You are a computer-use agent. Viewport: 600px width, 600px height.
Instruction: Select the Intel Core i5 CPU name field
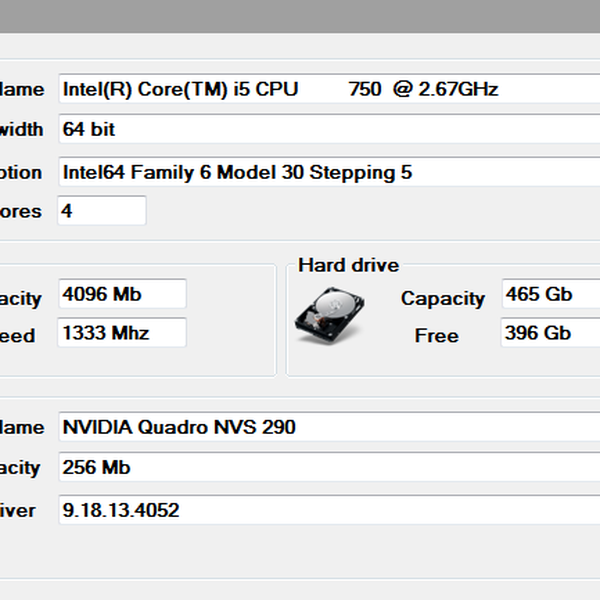click(328, 89)
